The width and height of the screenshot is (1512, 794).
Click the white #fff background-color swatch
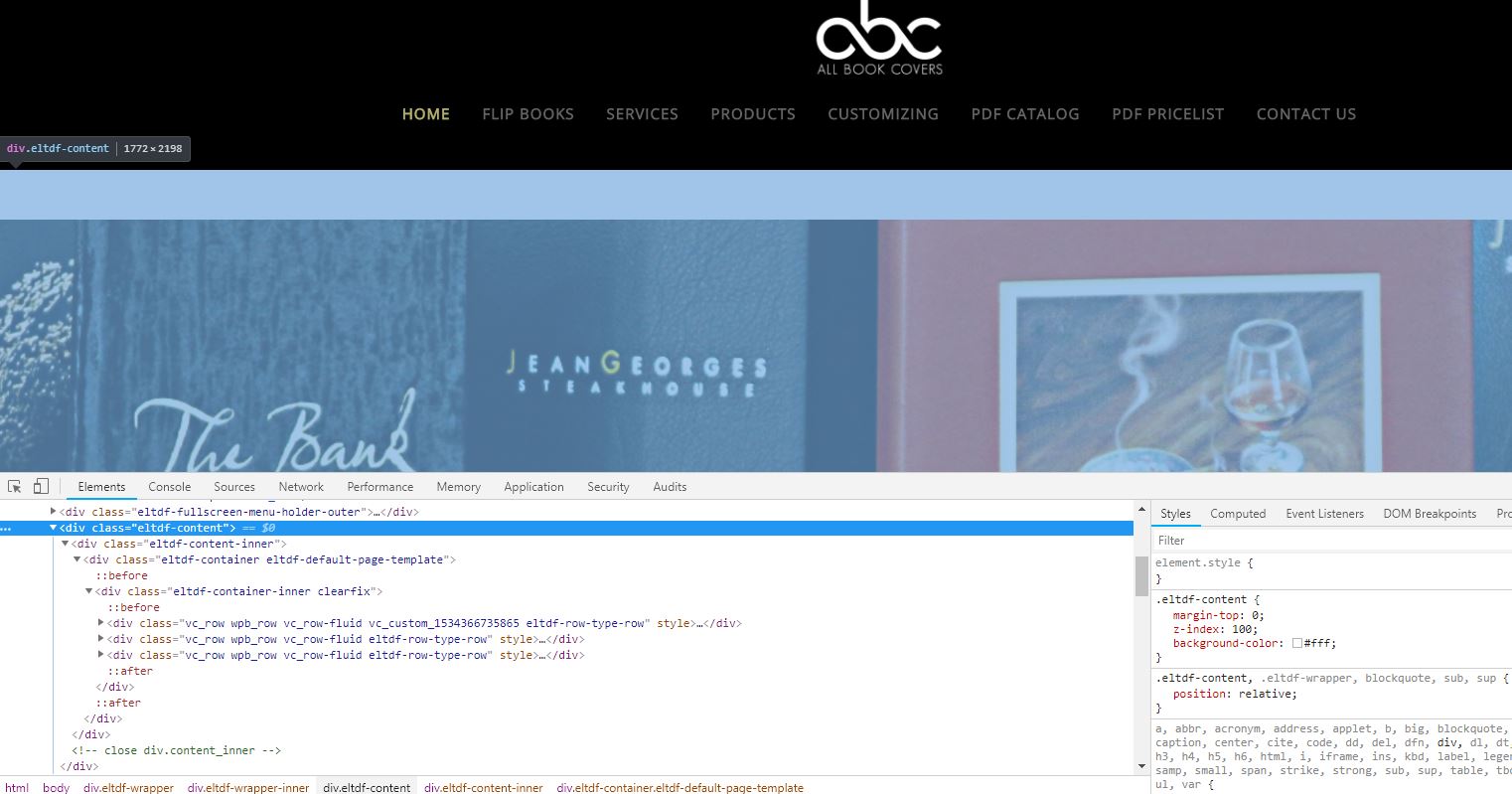1296,643
